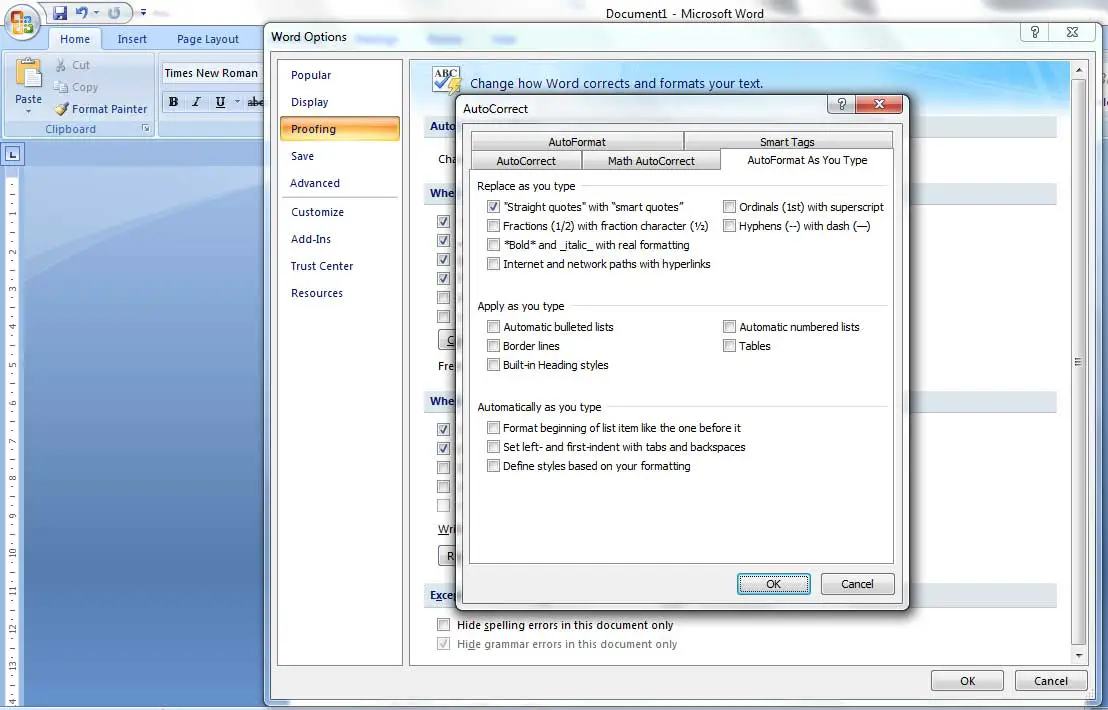
Task: Click Cancel in Word Options dialog
Action: coord(1051,681)
